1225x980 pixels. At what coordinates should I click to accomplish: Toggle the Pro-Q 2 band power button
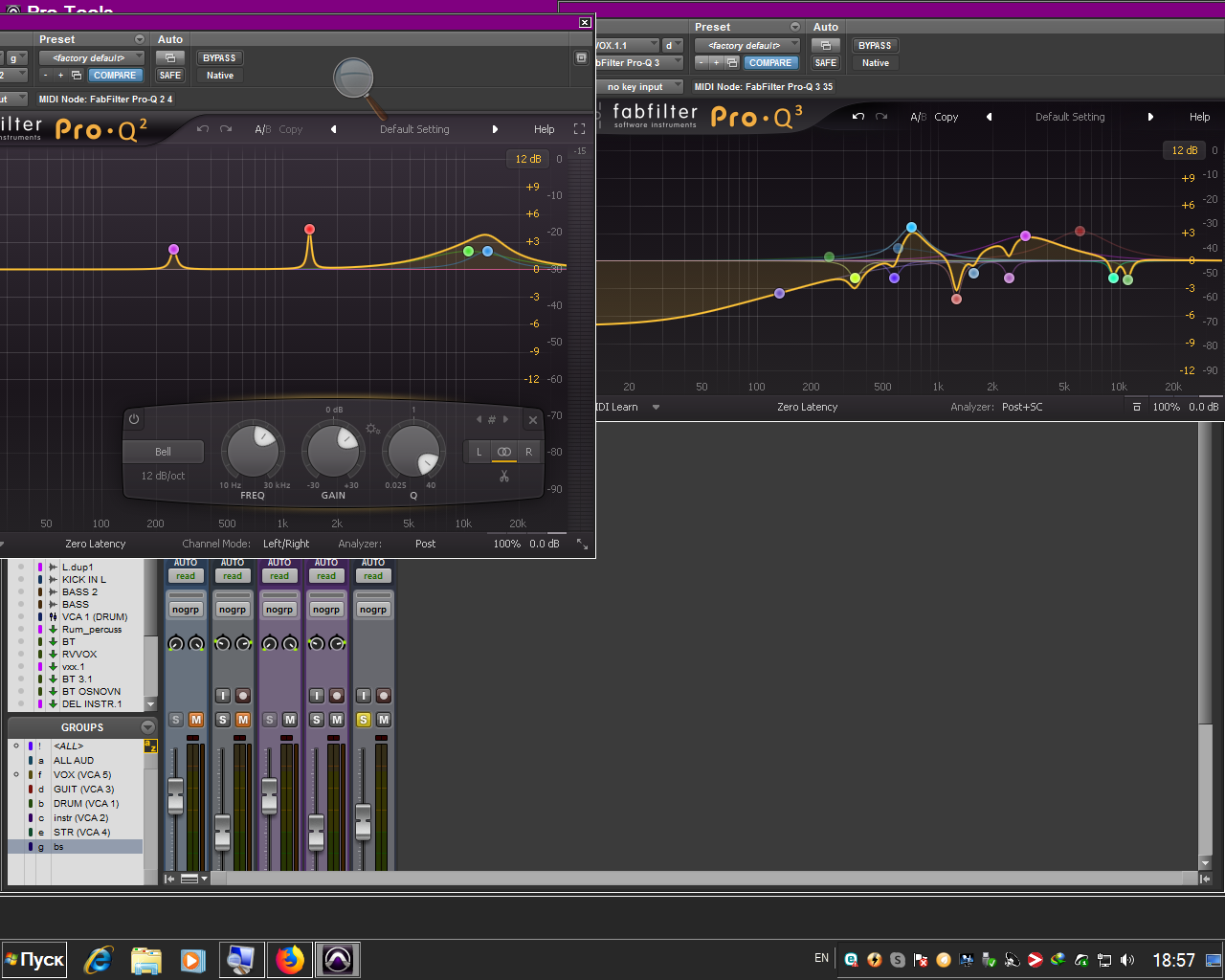pyautogui.click(x=134, y=419)
